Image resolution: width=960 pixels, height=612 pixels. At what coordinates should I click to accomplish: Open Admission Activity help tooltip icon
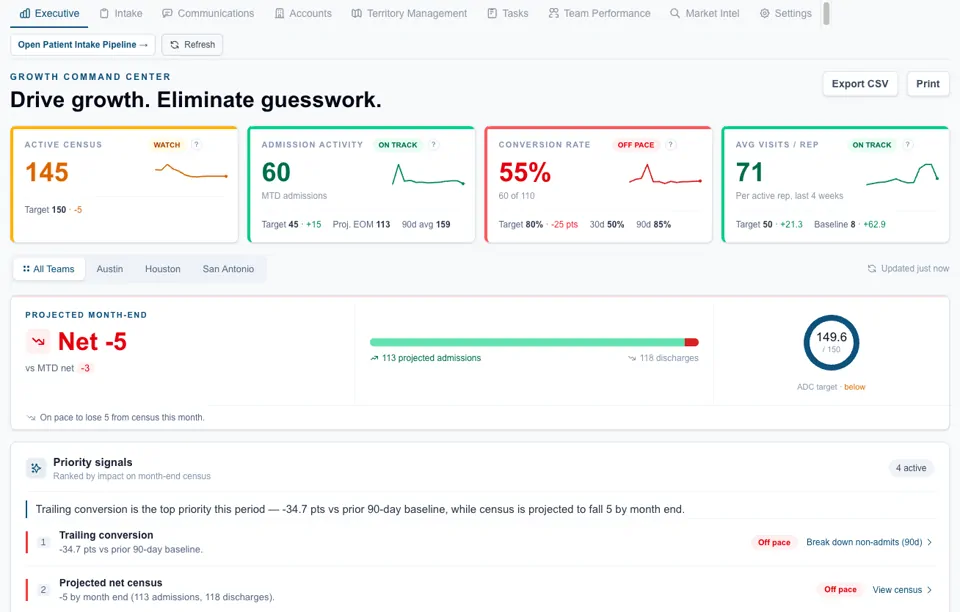tap(433, 144)
